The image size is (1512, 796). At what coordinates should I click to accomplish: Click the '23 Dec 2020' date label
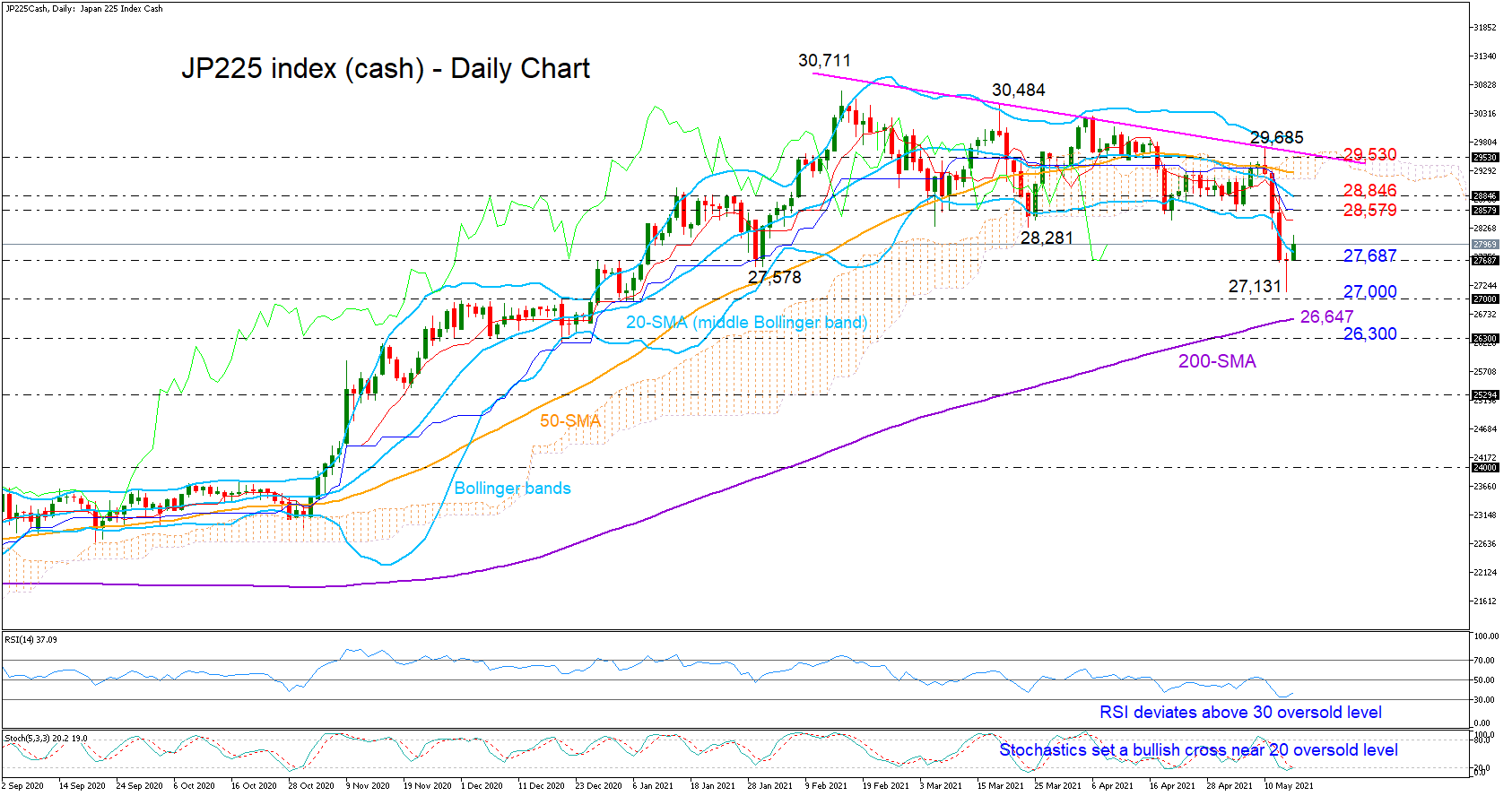(x=599, y=786)
